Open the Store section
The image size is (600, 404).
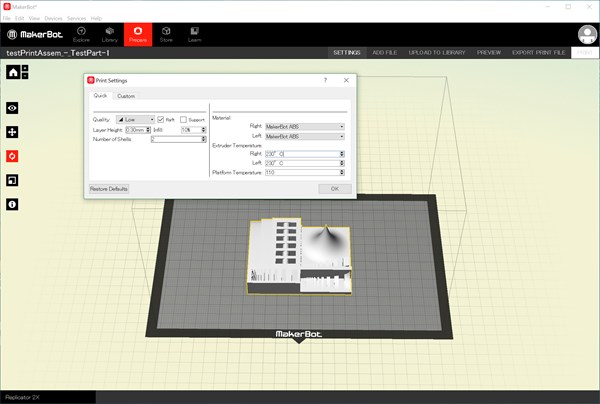[166, 34]
